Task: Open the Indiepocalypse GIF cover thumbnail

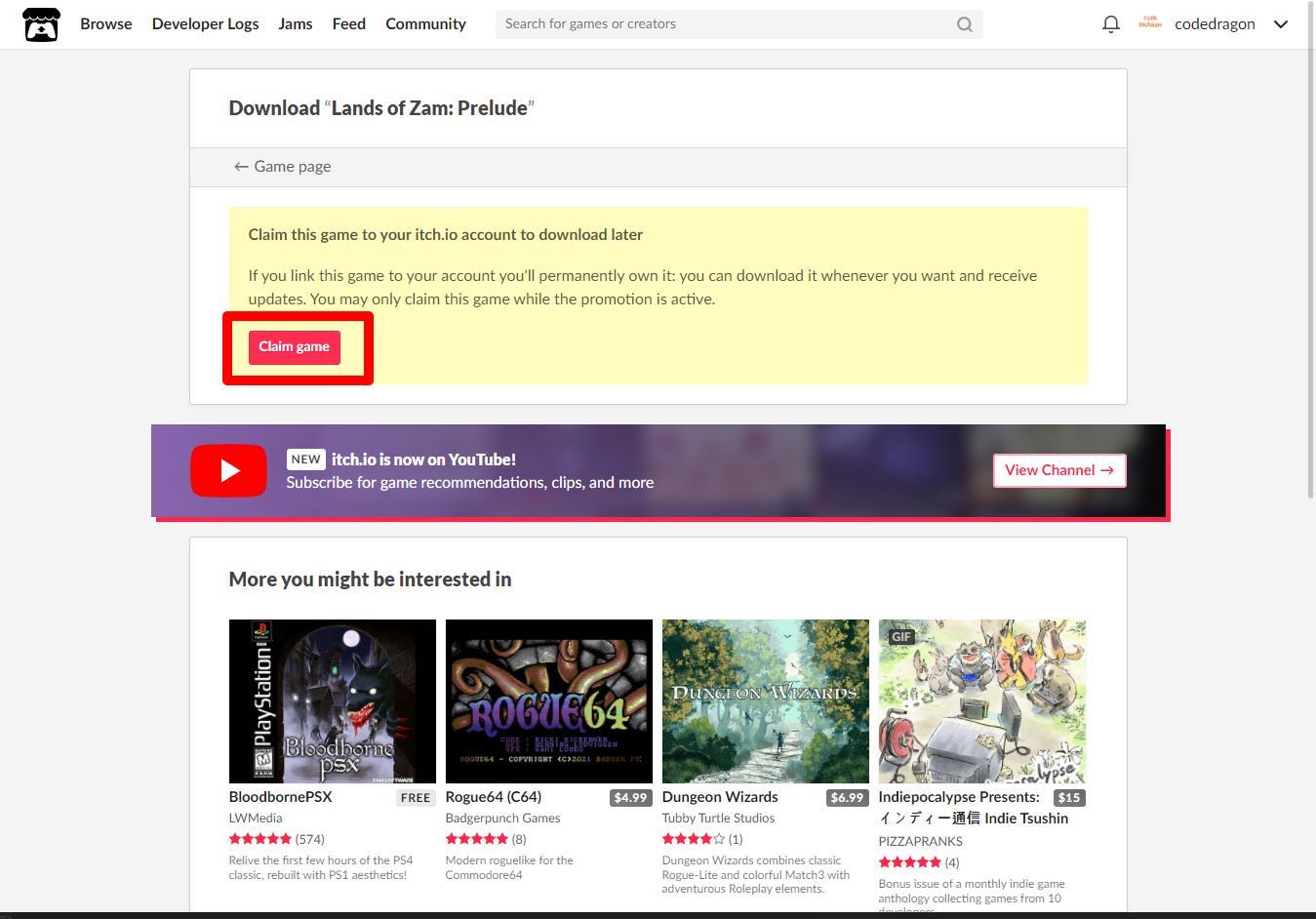Action: click(982, 701)
